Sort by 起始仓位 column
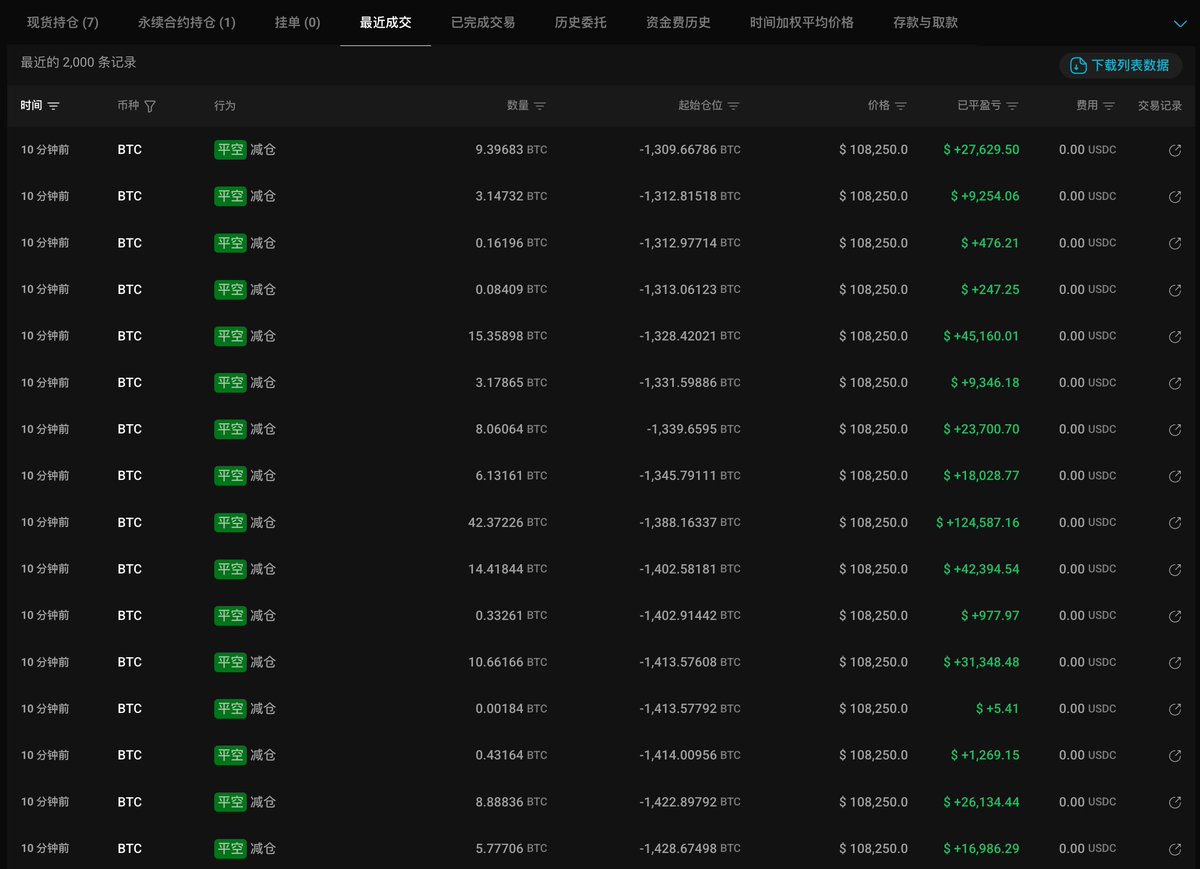This screenshot has height=869, width=1200. tap(733, 106)
